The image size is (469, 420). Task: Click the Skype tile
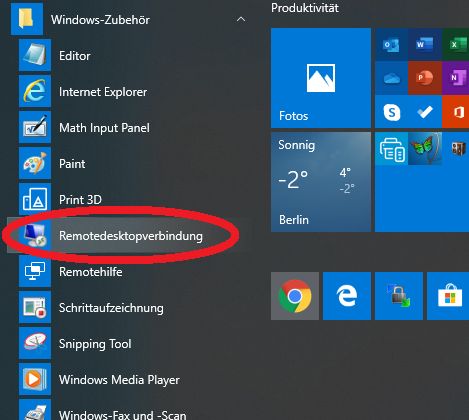point(392,112)
